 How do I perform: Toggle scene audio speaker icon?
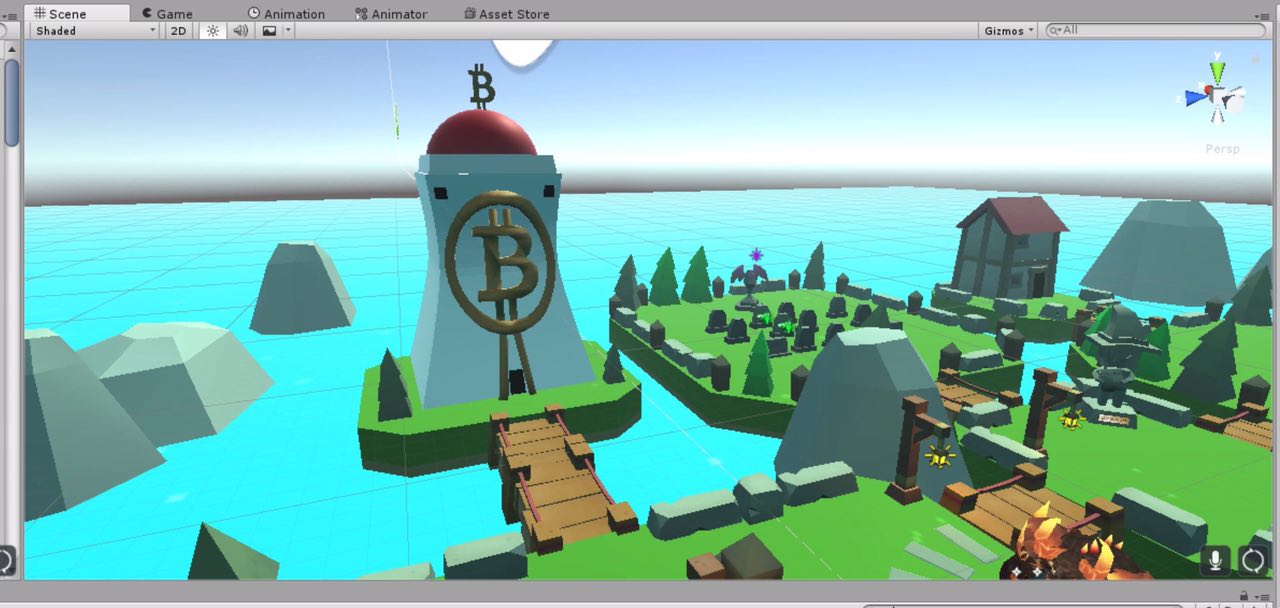point(240,31)
